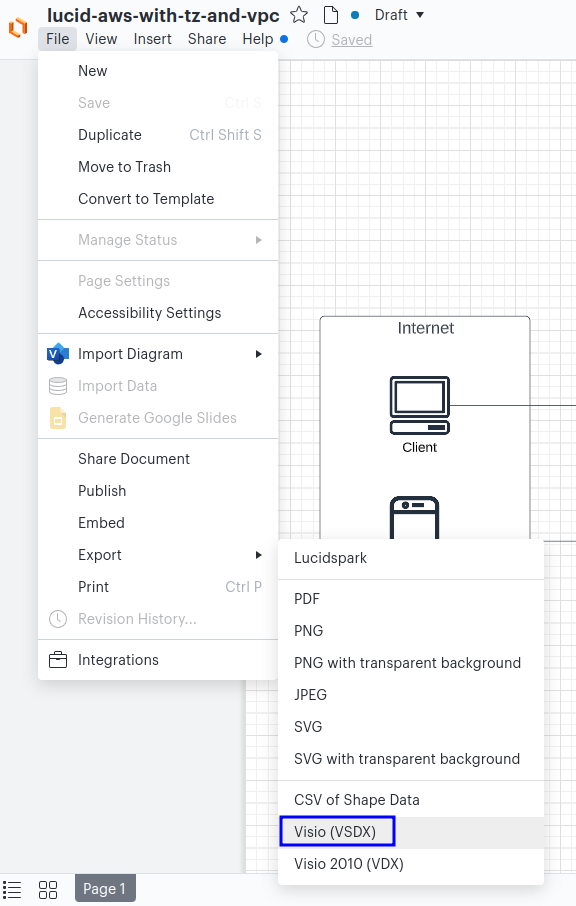Image resolution: width=576 pixels, height=906 pixels.
Task: Open the View menu
Action: 101,39
